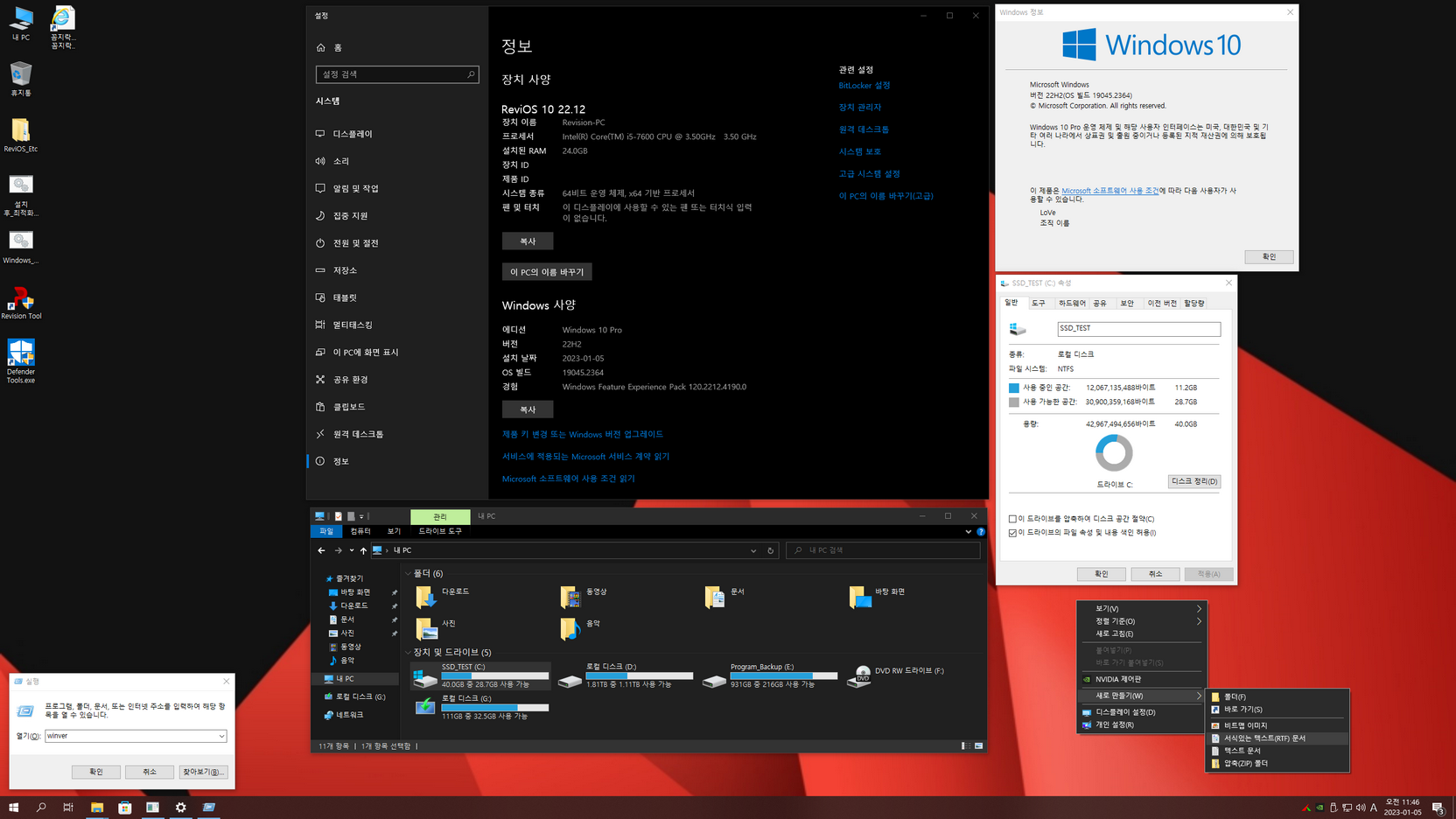Select the 내 PC desktop icon
Viewport: 1456px width, 819px height.
coord(21,24)
